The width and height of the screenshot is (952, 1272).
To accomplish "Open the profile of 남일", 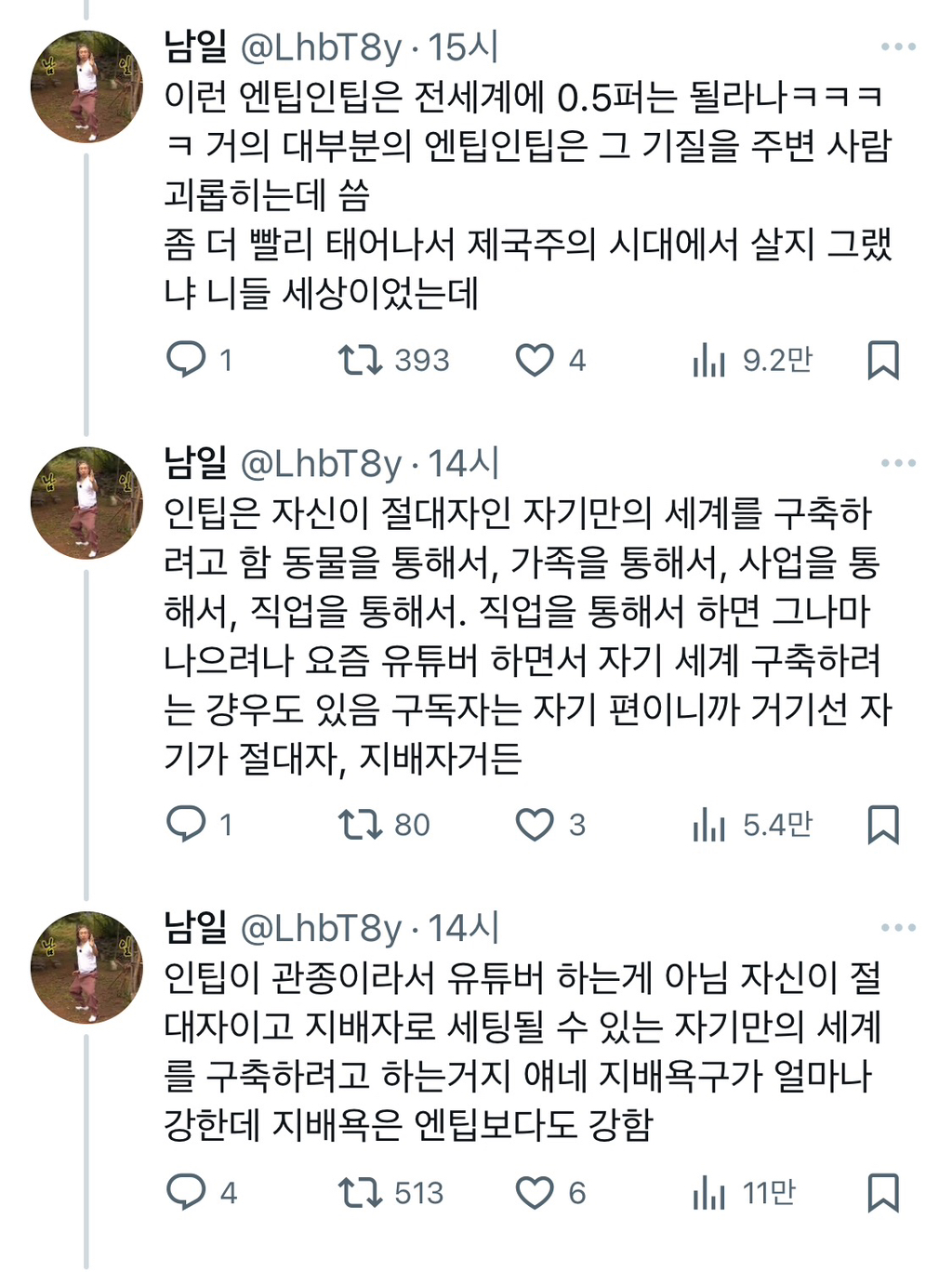I will [191, 41].
